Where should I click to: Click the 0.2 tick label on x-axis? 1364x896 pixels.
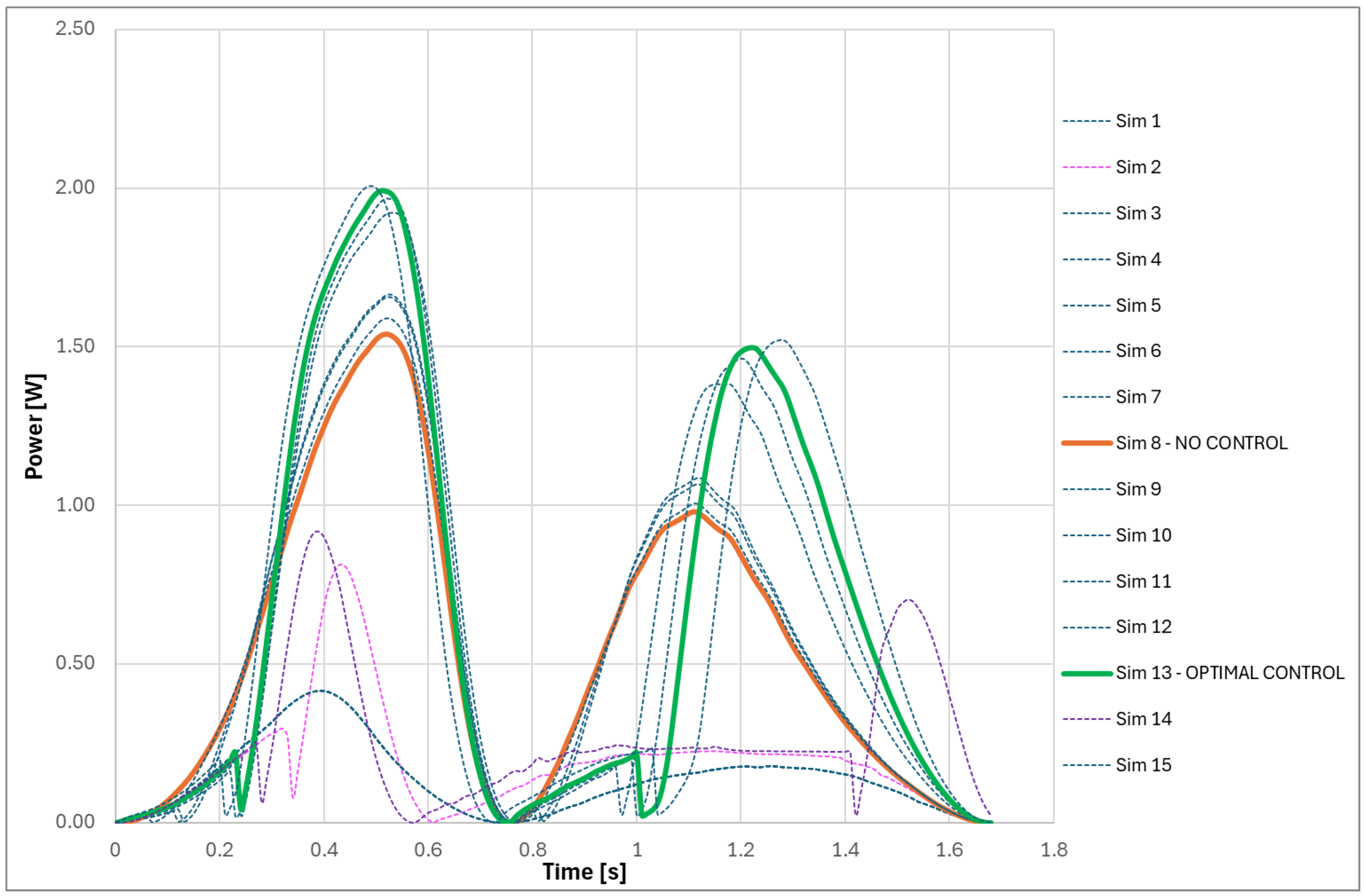point(220,850)
